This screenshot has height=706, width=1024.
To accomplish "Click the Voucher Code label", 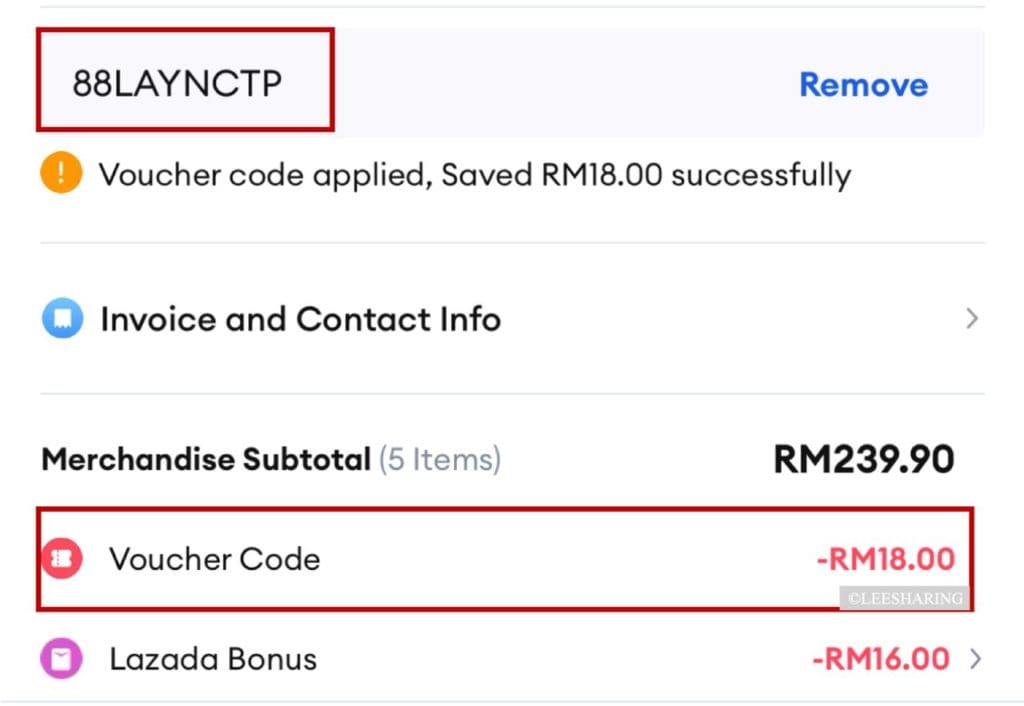I will [x=215, y=559].
